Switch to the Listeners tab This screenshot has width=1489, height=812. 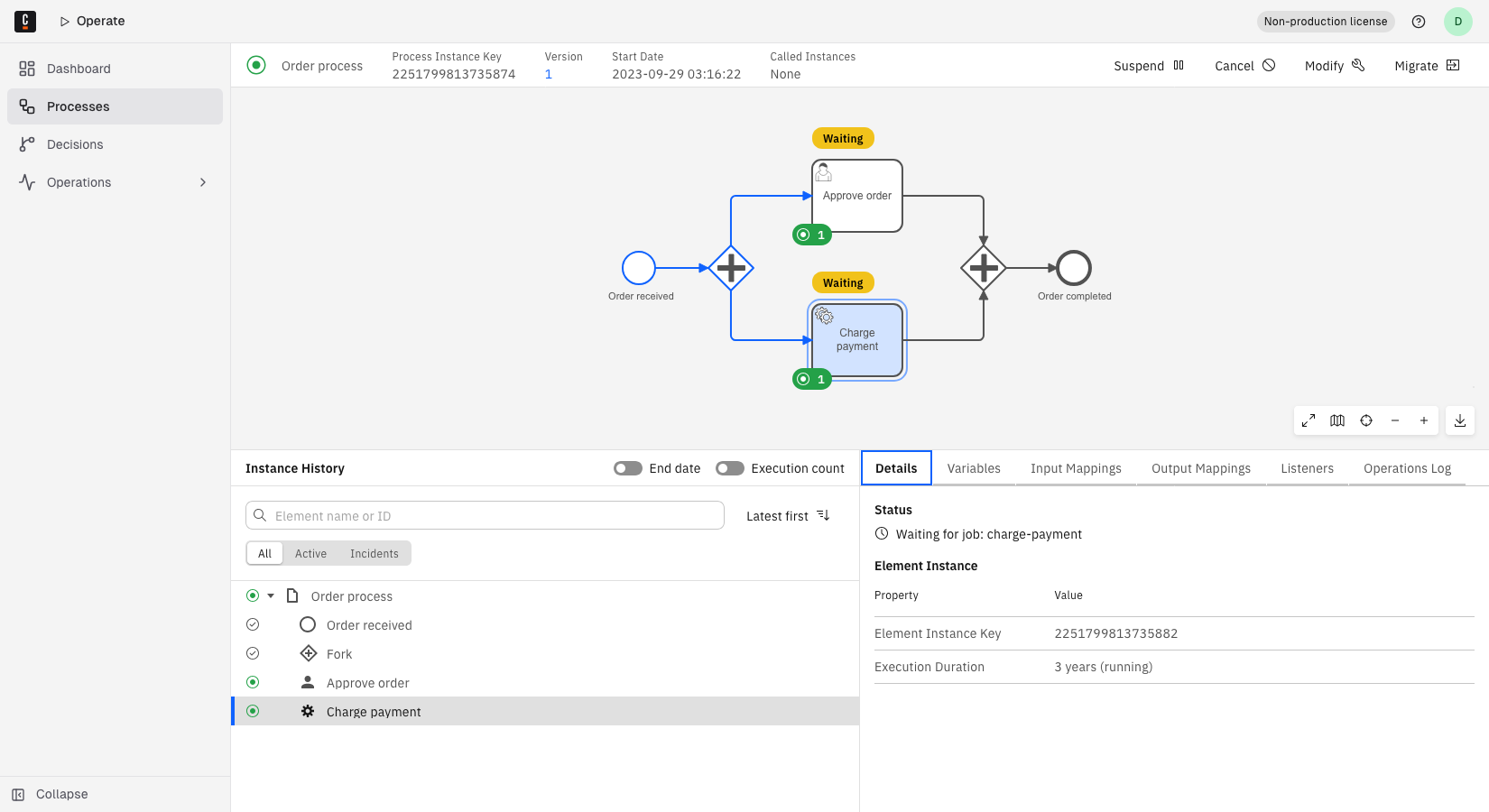tap(1307, 468)
